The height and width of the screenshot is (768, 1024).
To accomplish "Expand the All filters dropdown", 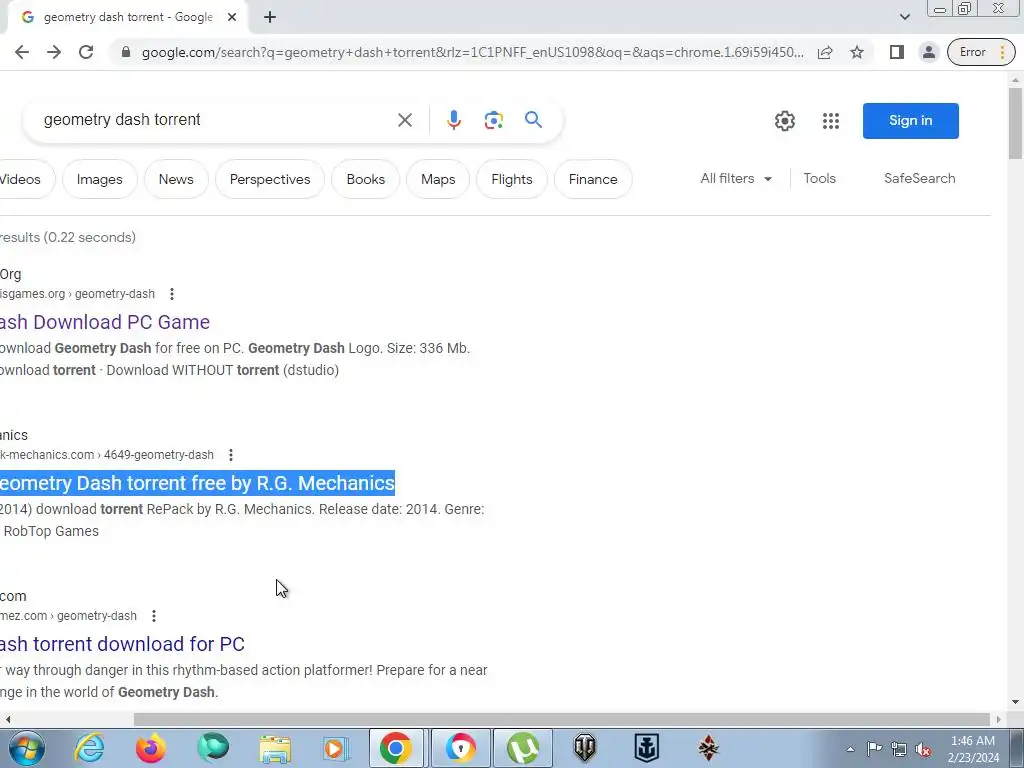I will [x=736, y=178].
